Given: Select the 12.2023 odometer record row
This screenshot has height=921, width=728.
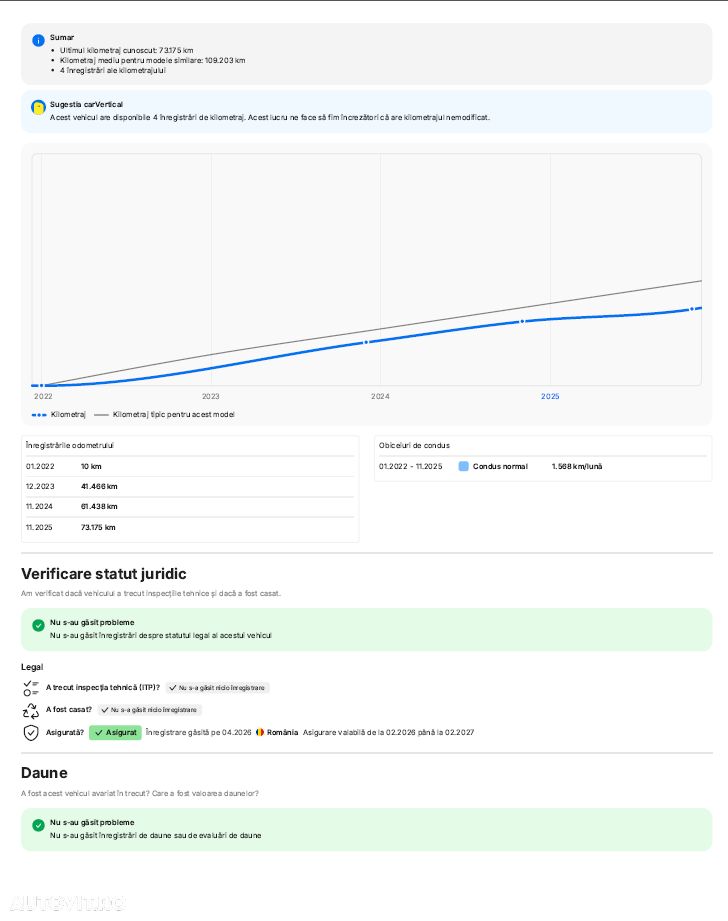Looking at the screenshot, I should pyautogui.click(x=189, y=486).
